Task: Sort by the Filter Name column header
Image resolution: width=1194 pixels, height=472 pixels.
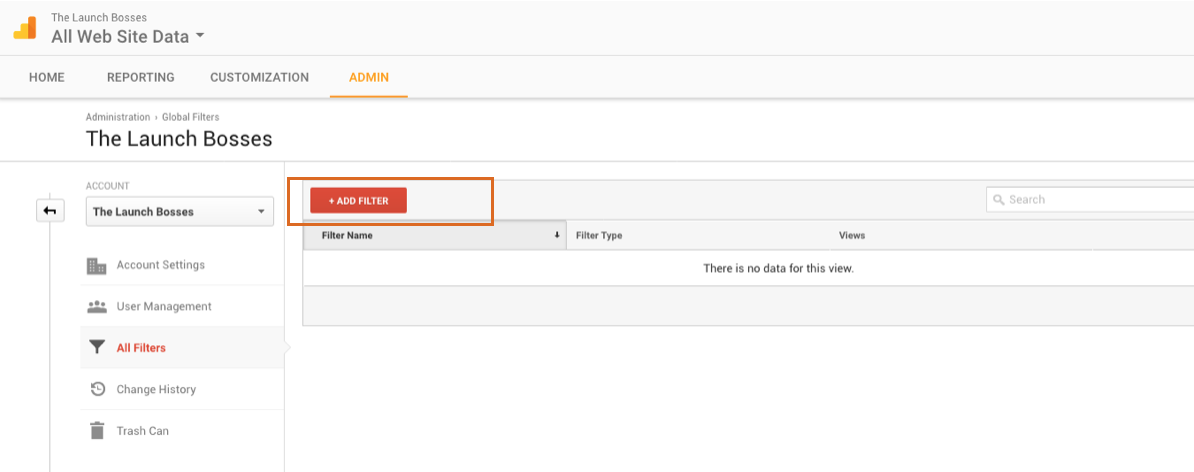Action: (x=435, y=235)
